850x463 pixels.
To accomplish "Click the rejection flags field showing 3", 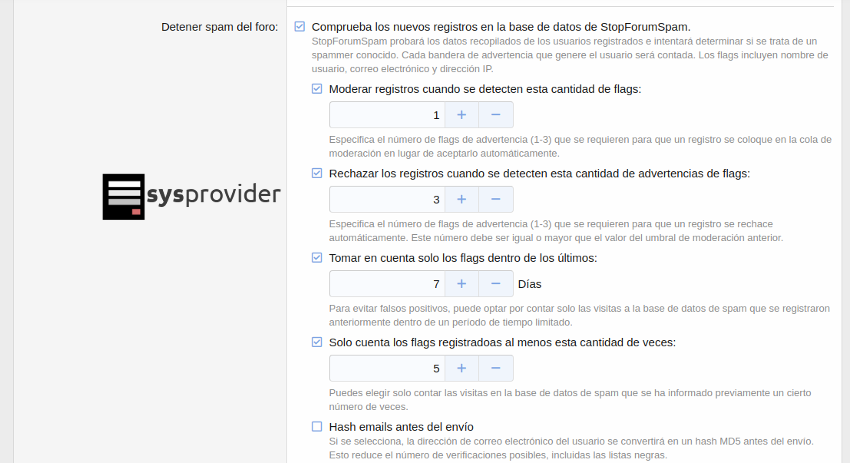I will [386, 199].
